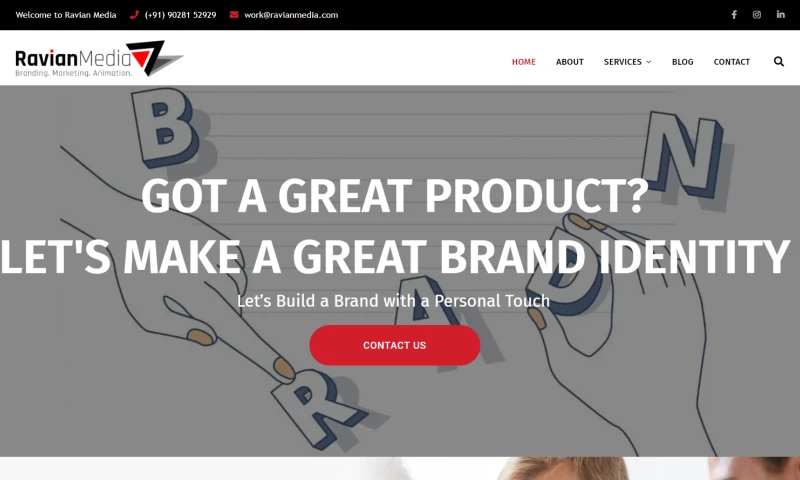The height and width of the screenshot is (480, 800).
Task: Click the Welcome to Ravian Media text
Action: (66, 15)
